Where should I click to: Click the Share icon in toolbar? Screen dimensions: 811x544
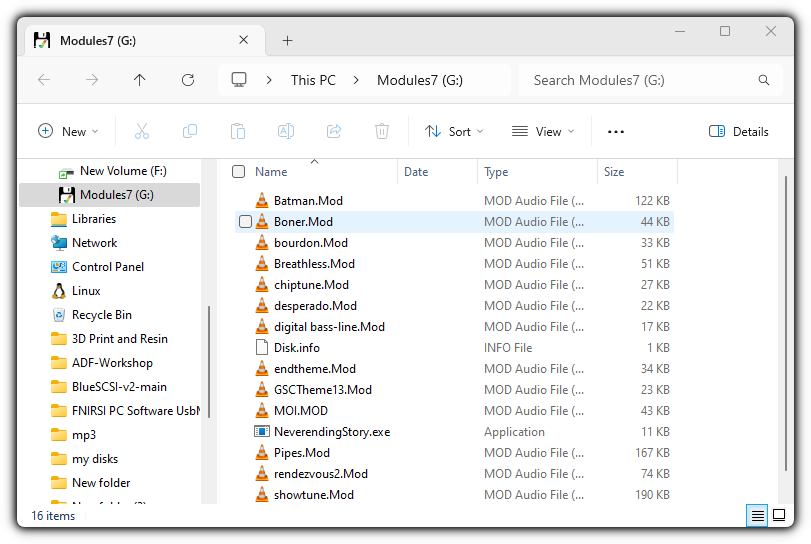[334, 131]
